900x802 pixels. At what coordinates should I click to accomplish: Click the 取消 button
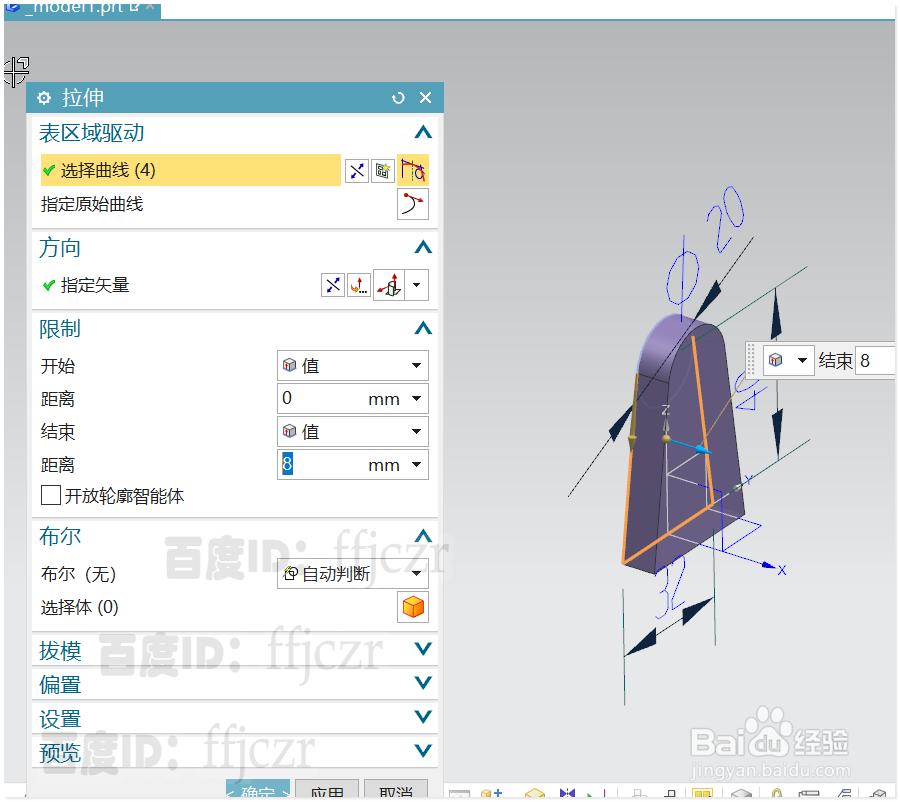coord(395,790)
